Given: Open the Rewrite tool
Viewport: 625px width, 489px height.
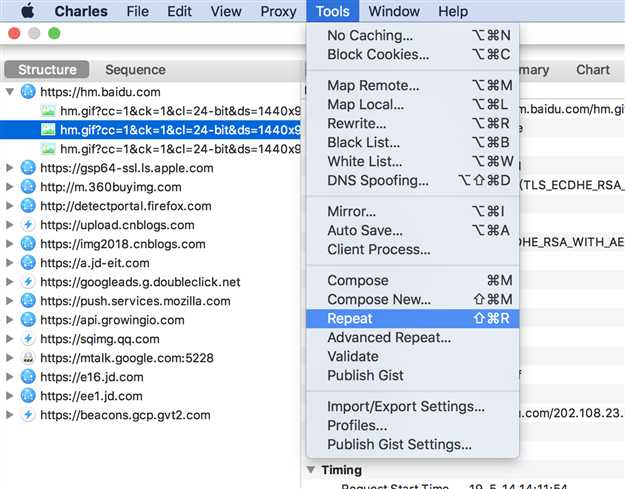Looking at the screenshot, I should tap(413, 123).
